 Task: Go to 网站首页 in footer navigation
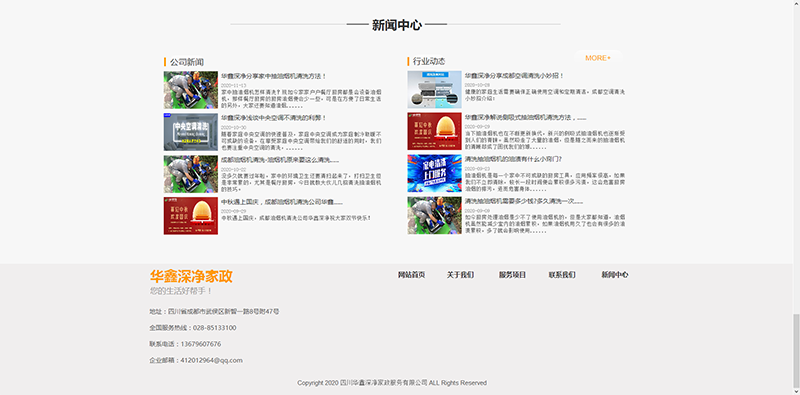412,275
